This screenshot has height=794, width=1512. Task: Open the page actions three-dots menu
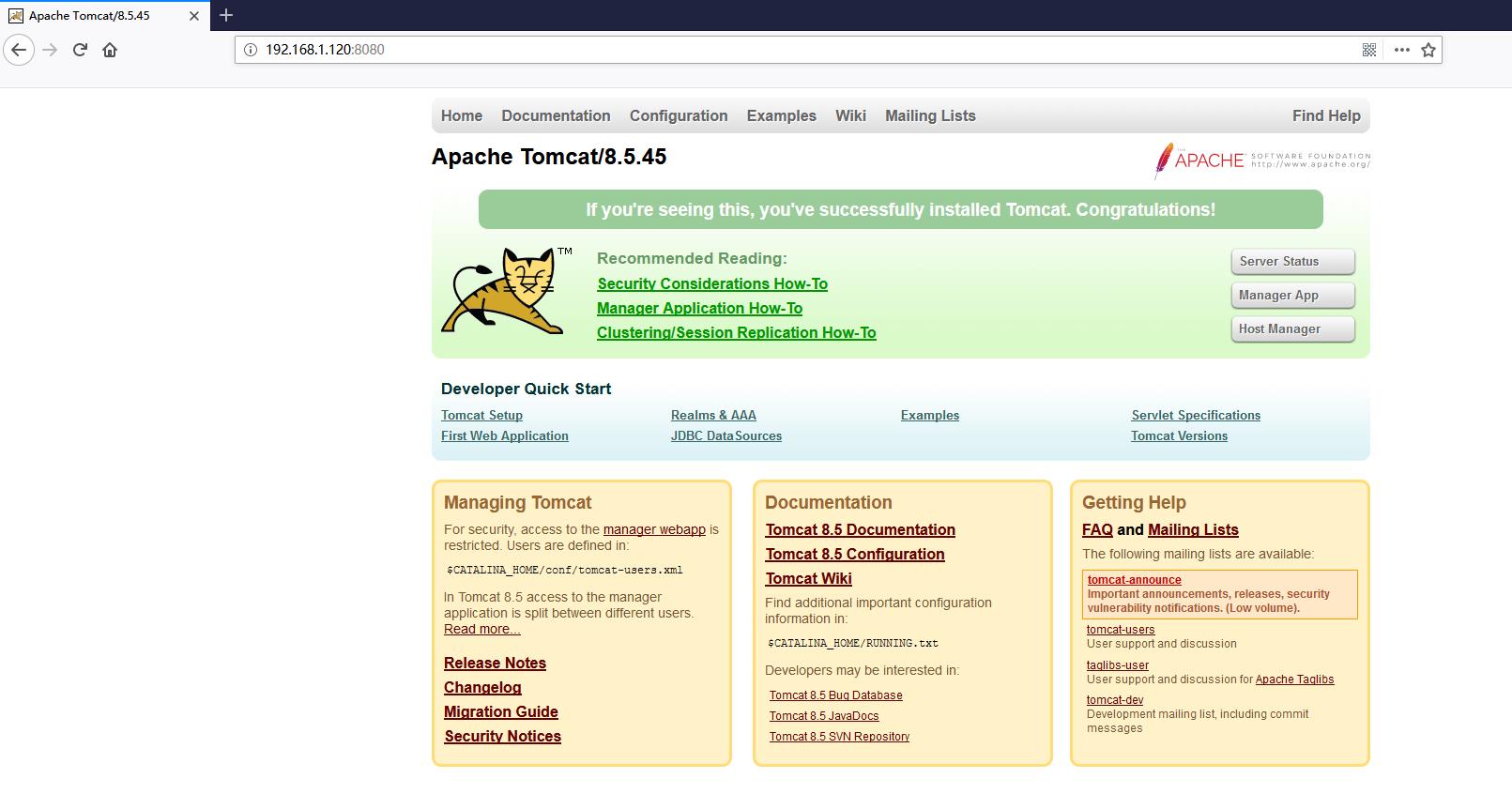[x=1401, y=50]
